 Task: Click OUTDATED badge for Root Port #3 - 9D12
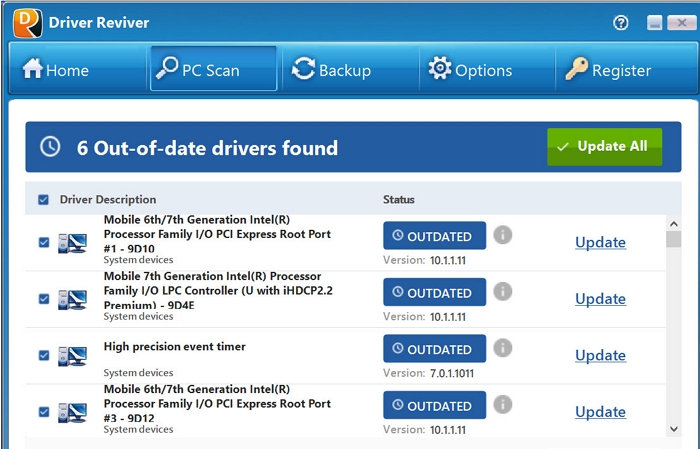[434, 405]
